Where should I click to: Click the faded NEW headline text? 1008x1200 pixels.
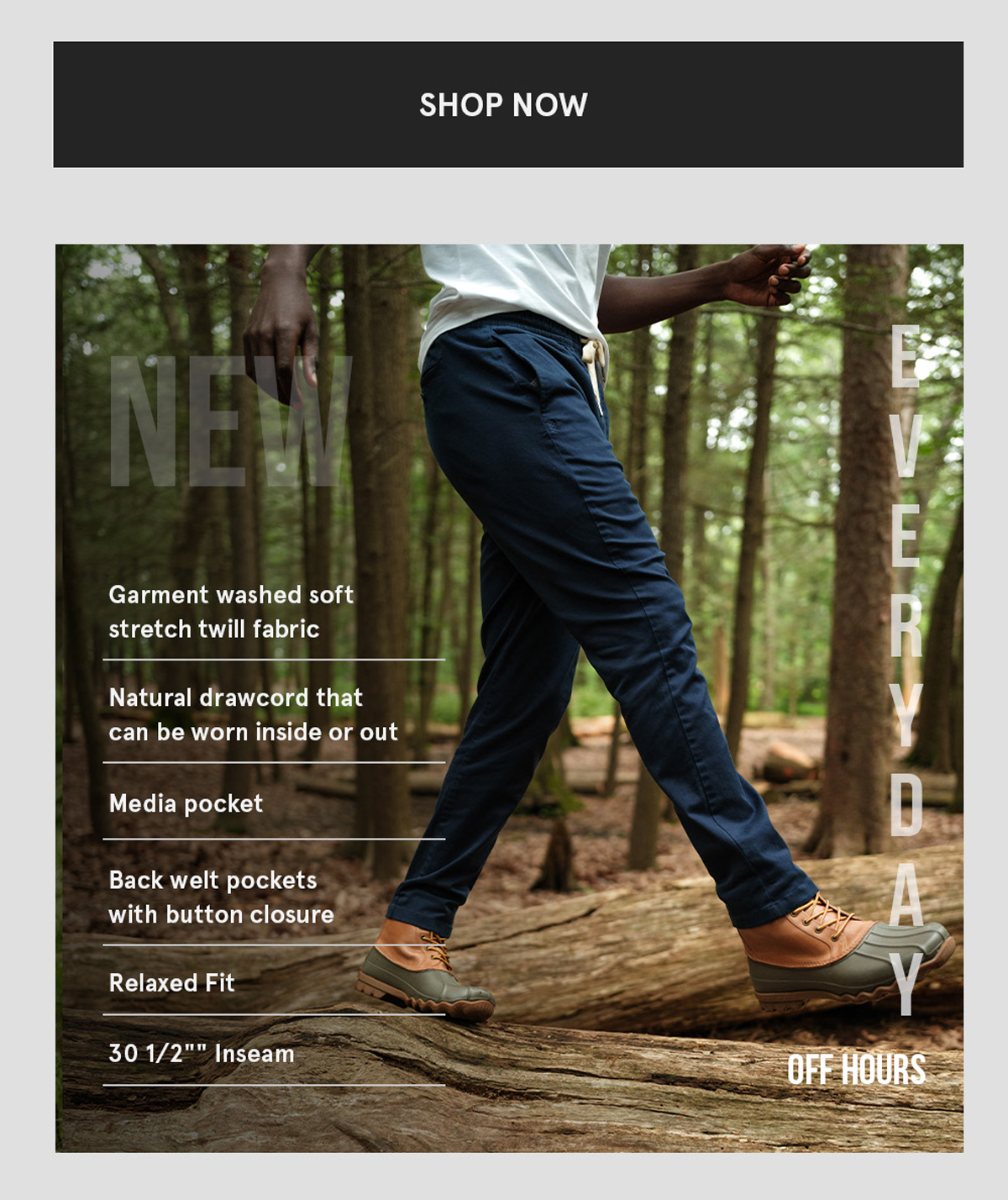(x=231, y=421)
